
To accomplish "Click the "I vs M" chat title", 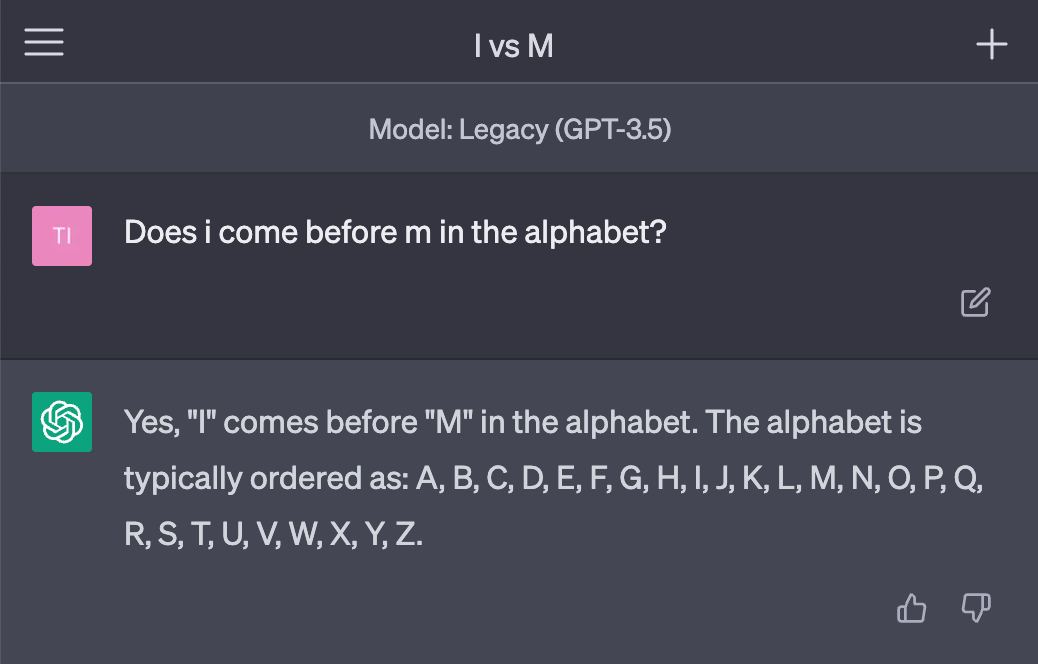I will 513,45.
